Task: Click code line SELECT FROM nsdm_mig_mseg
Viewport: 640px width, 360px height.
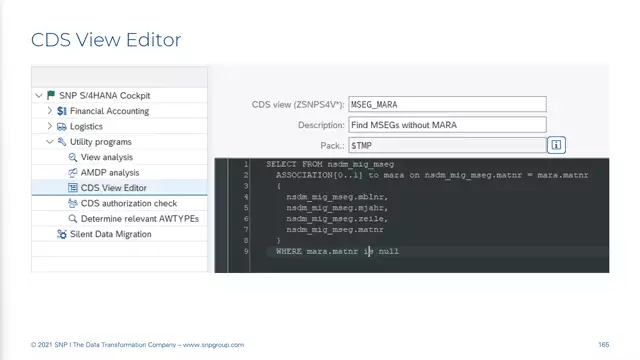Action: [x=330, y=164]
